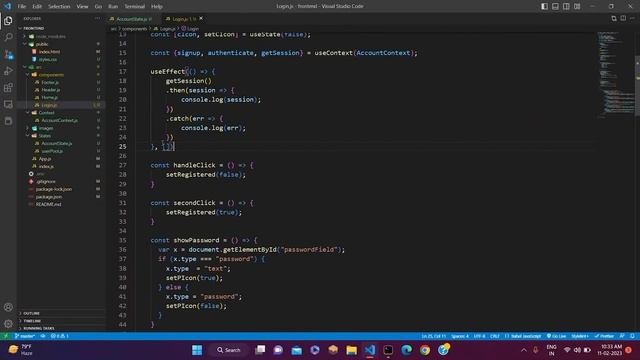This screenshot has width=640, height=360.
Task: Open the Search view in the activity bar
Action: [x=8, y=38]
